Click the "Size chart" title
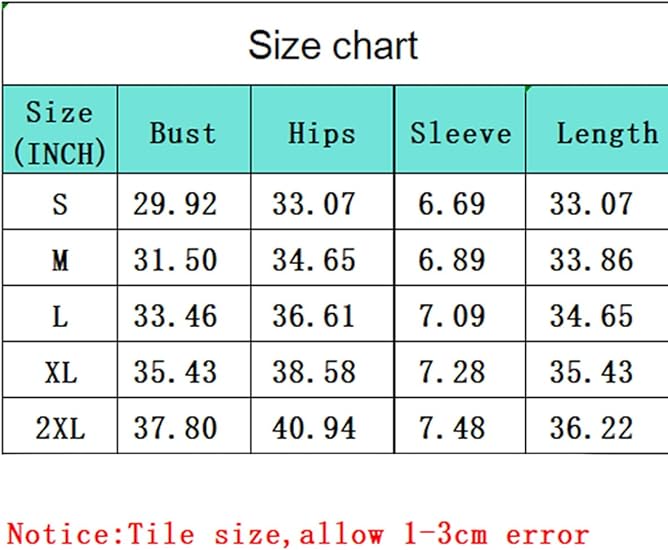The height and width of the screenshot is (550, 668). (333, 45)
